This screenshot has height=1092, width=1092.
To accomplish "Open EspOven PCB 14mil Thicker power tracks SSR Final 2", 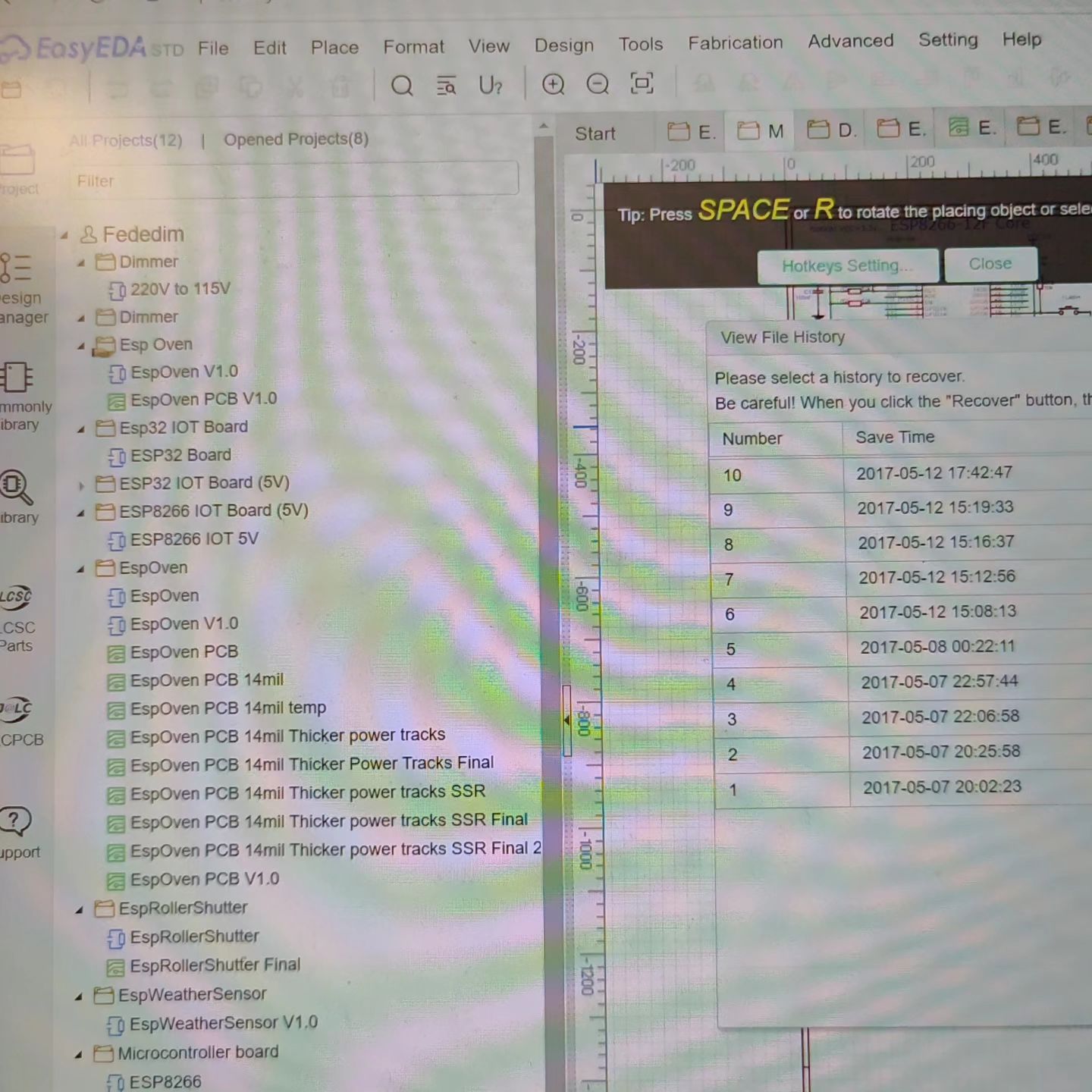I will pyautogui.click(x=324, y=850).
